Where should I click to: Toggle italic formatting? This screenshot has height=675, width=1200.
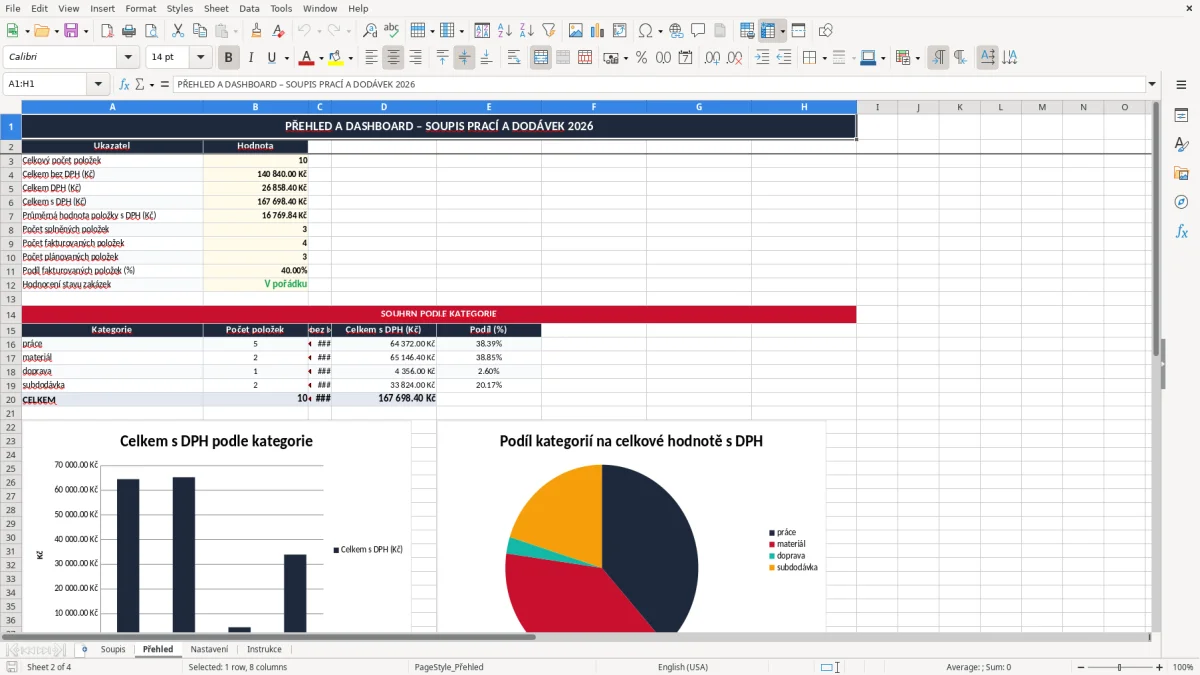pyautogui.click(x=250, y=57)
